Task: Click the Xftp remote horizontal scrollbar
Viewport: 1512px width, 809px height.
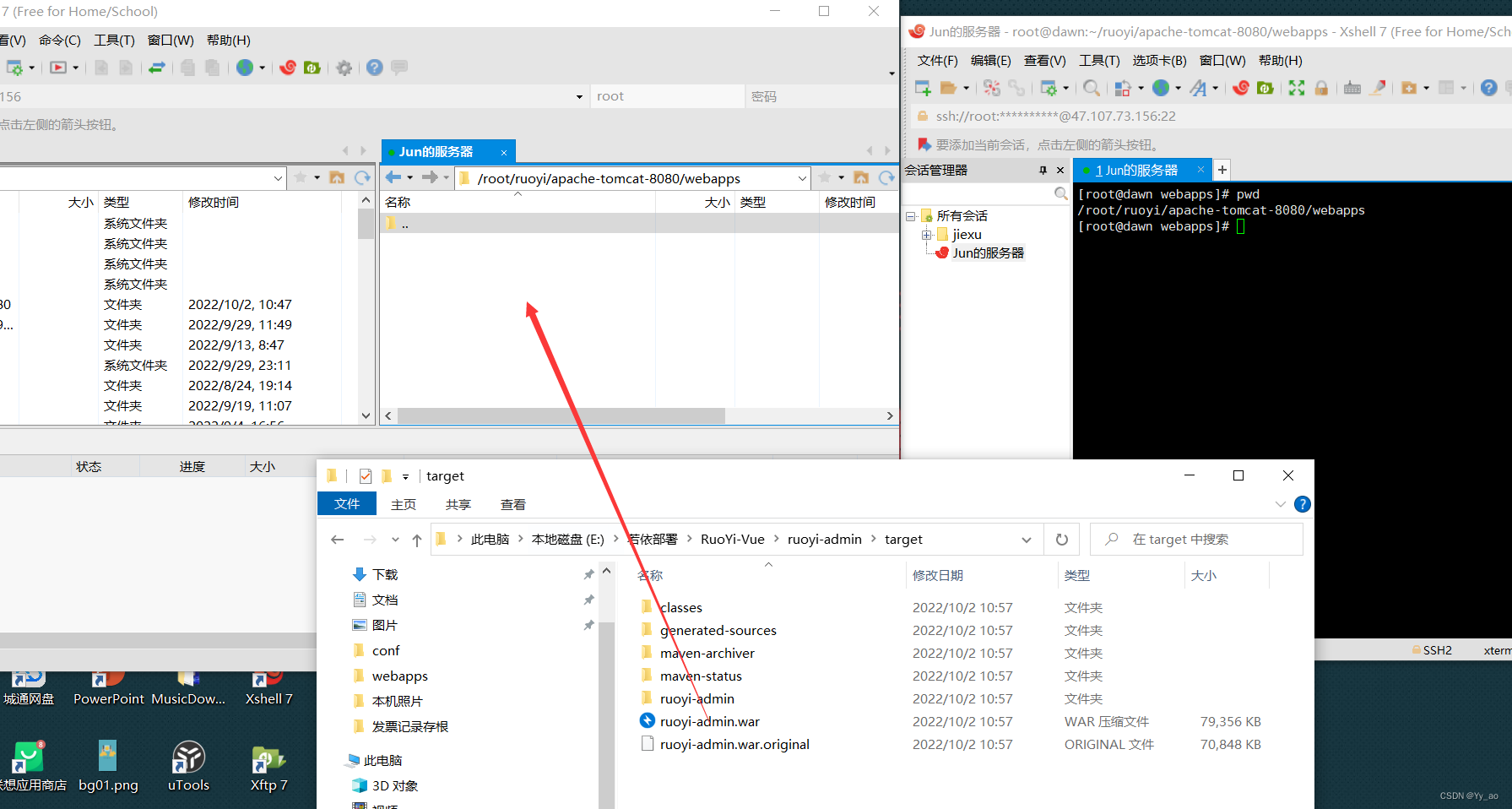Action: 561,415
